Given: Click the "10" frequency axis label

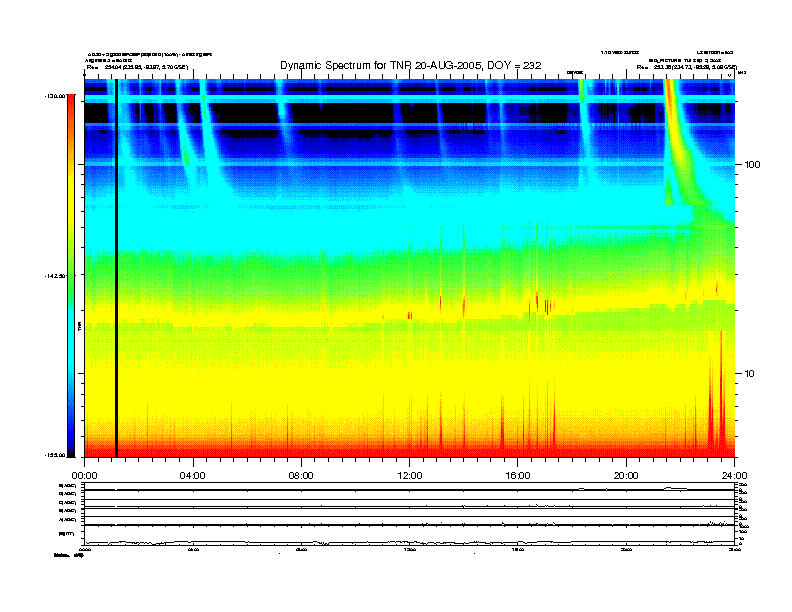Looking at the screenshot, I should (750, 374).
